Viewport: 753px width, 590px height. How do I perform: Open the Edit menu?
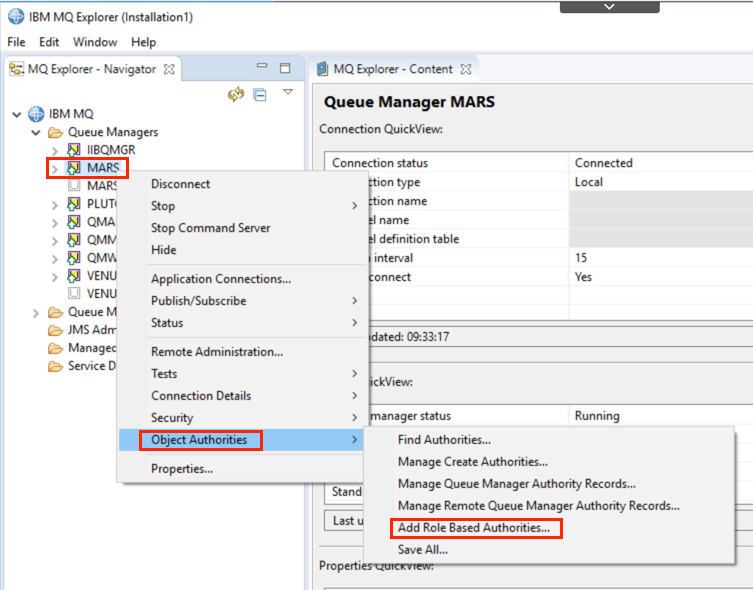coord(49,42)
